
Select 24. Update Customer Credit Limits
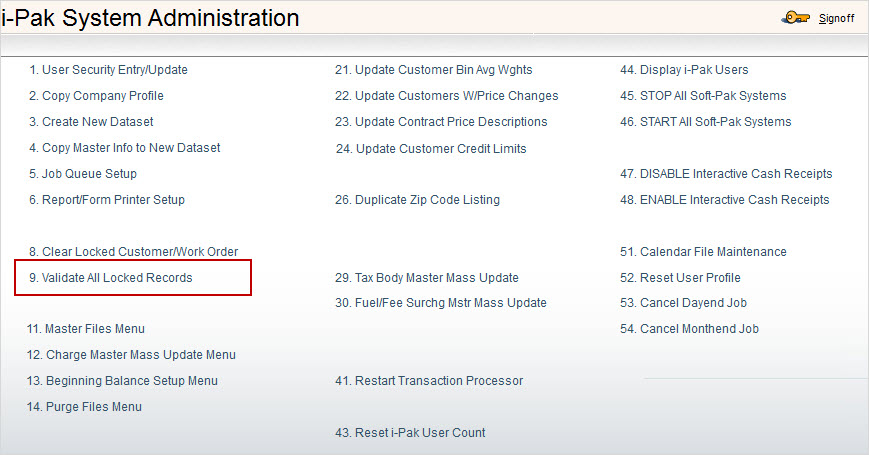point(431,149)
